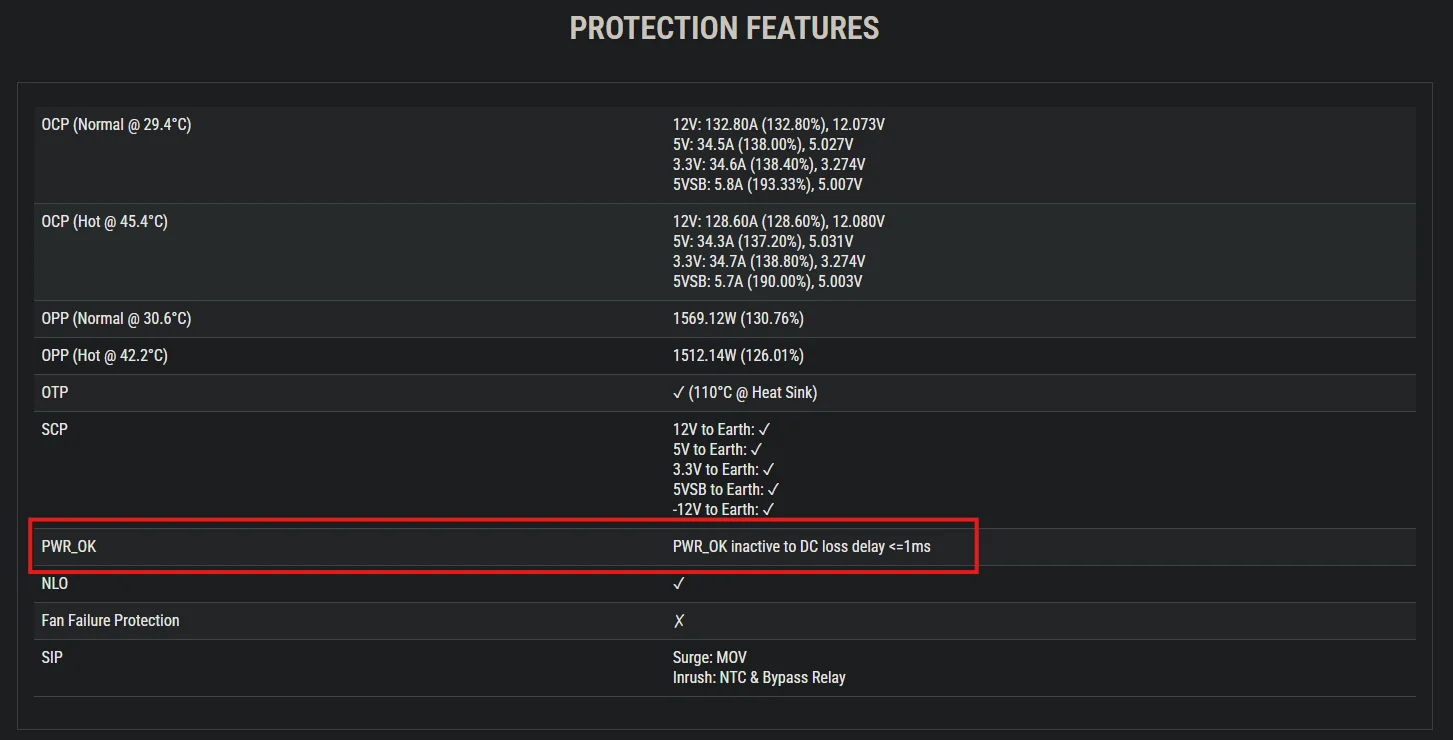Click the 1512.14W (126.01%) value
This screenshot has height=740, width=1453.
[738, 356]
